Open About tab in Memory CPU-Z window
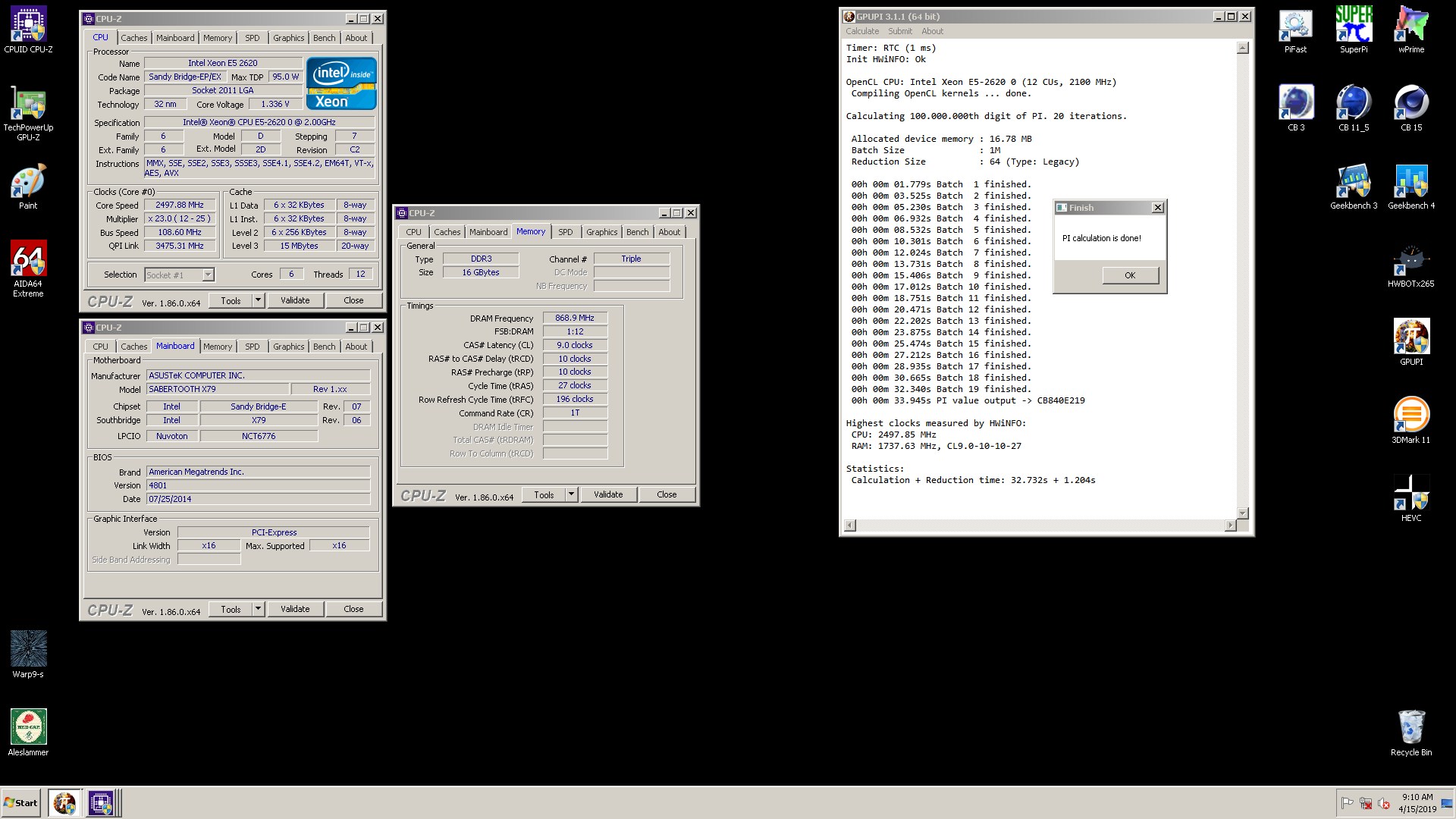The width and height of the screenshot is (1456, 819). click(x=669, y=232)
